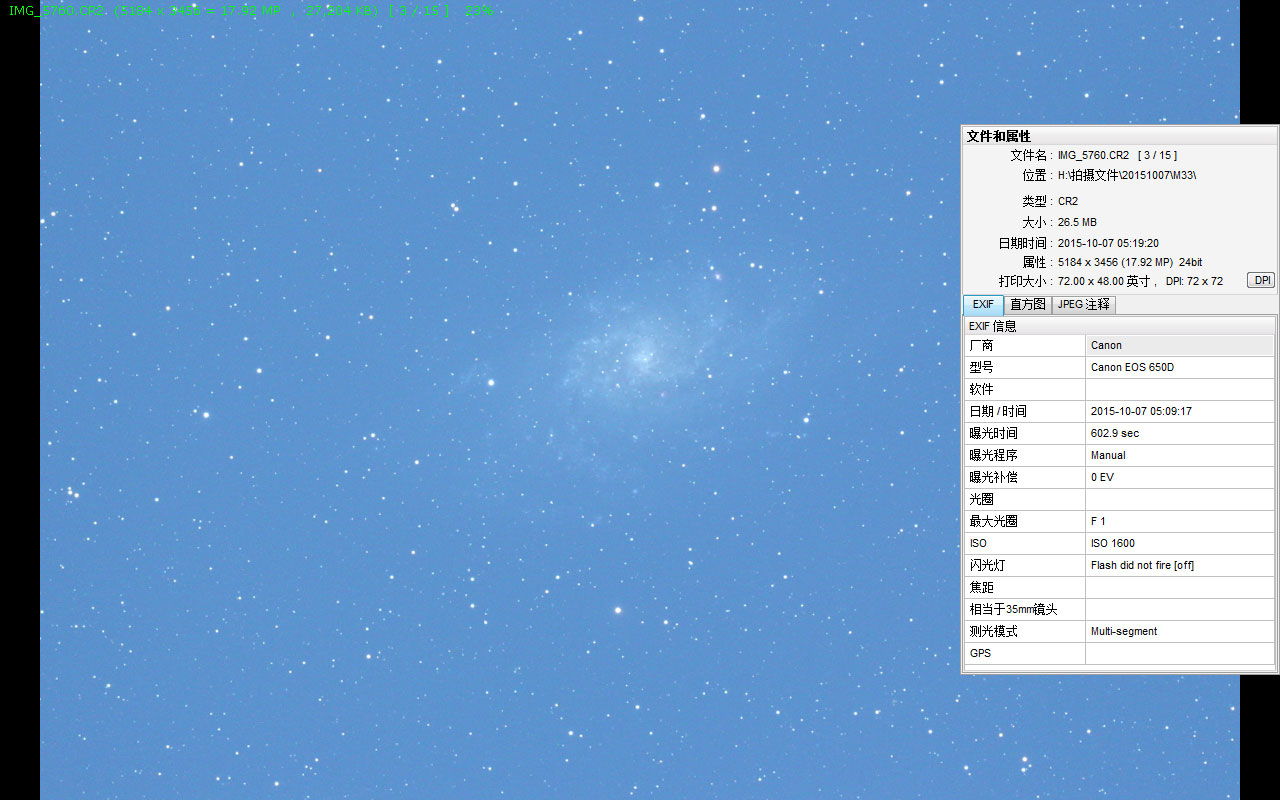
Task: Click the path H:\拍摄文件\20151007\M33\
Action: (x=1127, y=175)
